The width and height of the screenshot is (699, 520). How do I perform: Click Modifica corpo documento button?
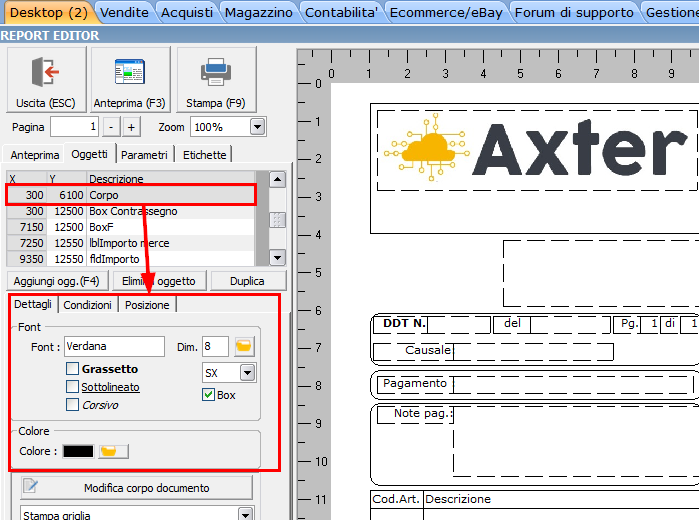point(136,487)
